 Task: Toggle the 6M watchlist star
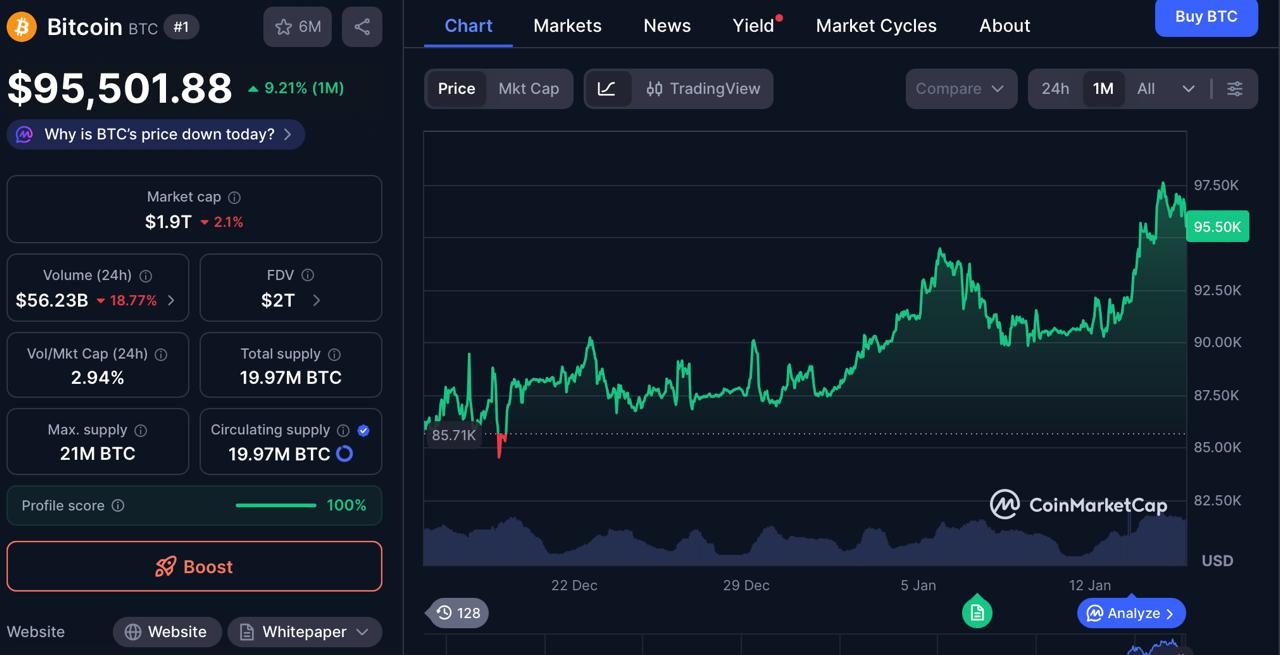click(297, 27)
